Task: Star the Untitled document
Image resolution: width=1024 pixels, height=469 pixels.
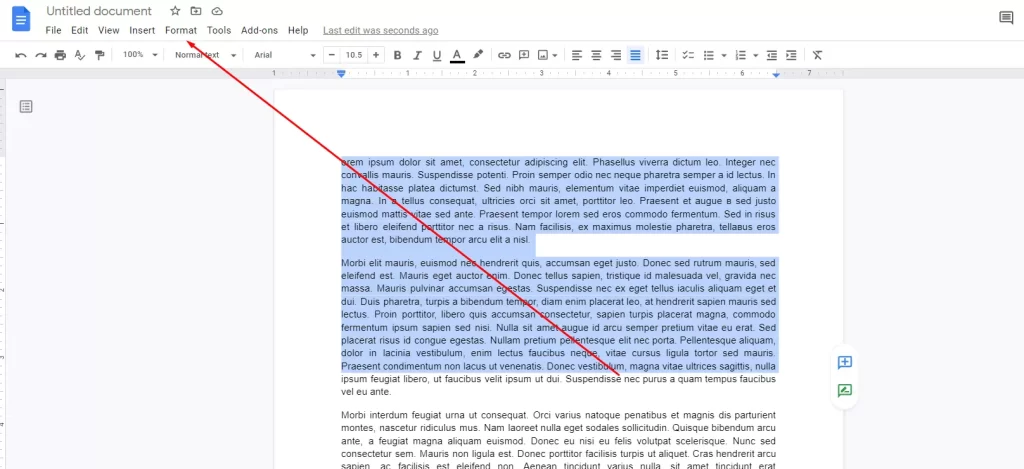Action: (x=175, y=11)
